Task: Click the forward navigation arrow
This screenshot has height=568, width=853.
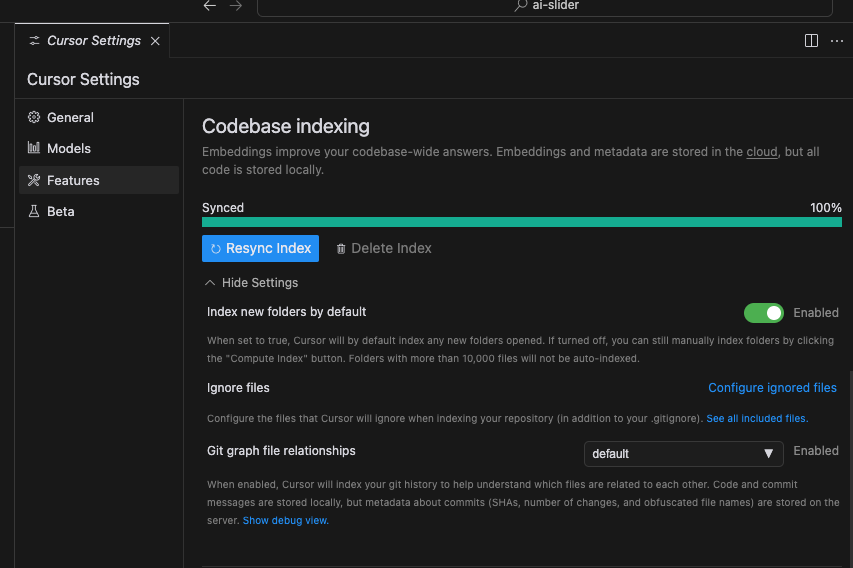Action: (x=235, y=6)
